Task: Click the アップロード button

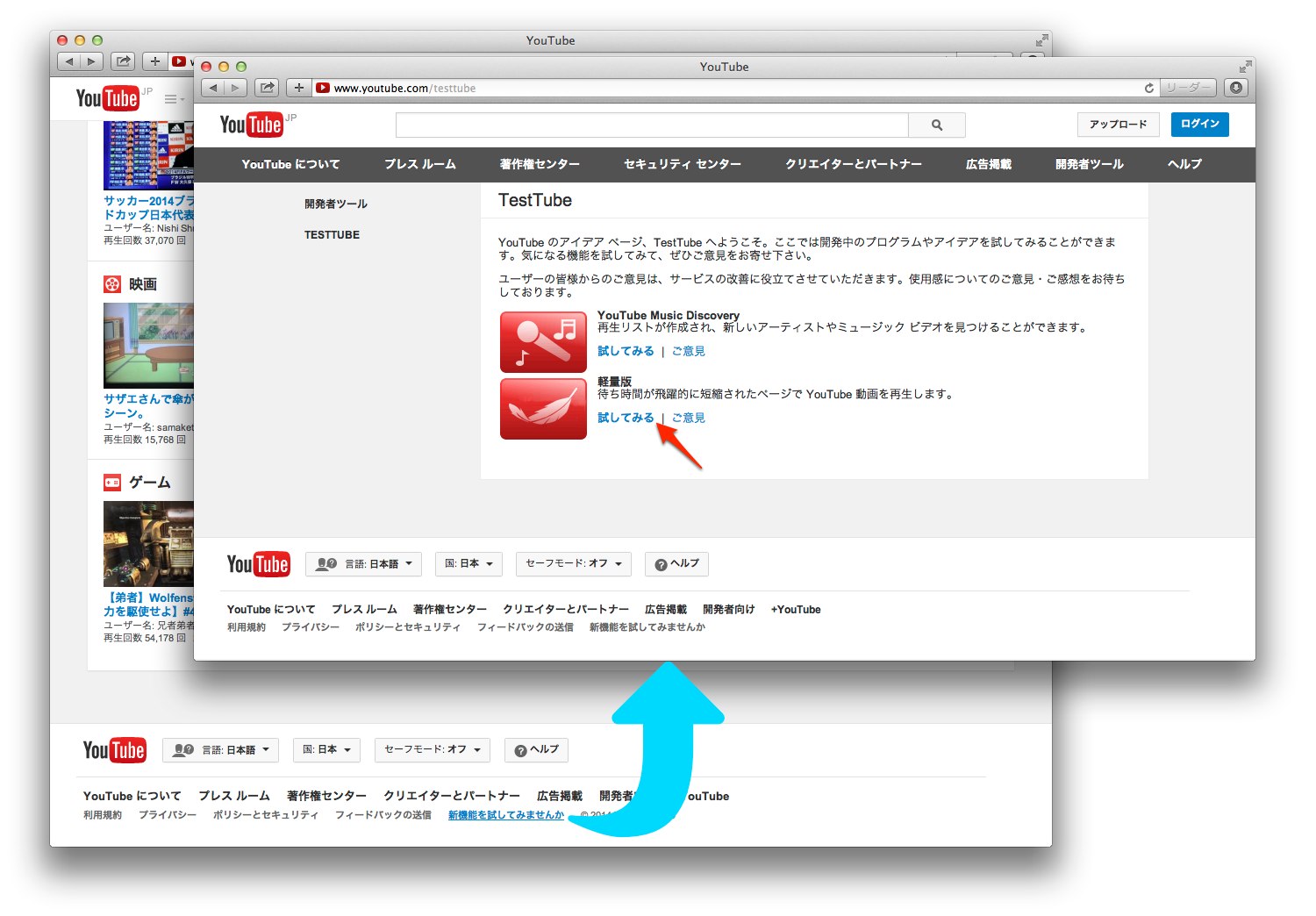Action: click(x=1119, y=125)
